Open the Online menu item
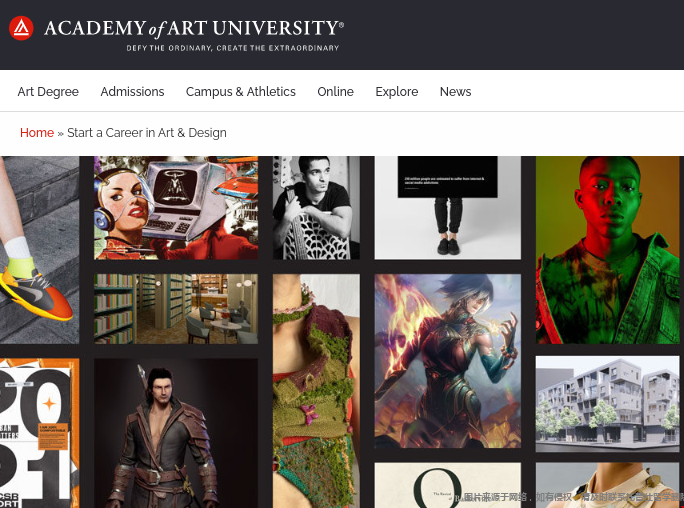This screenshot has width=684, height=508. 335,92
